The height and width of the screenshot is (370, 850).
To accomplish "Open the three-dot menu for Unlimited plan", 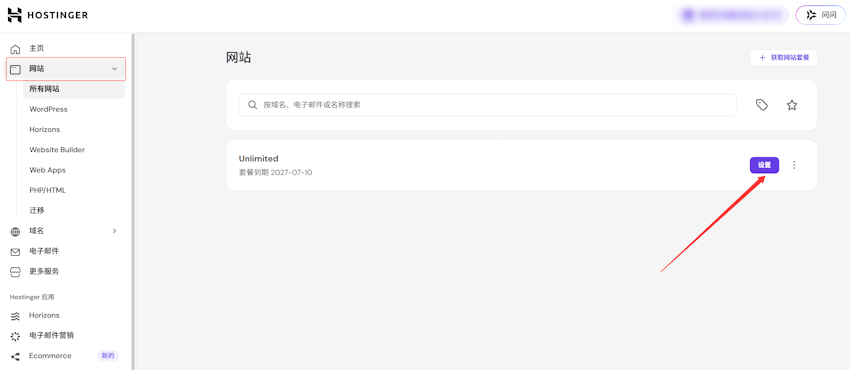I will click(794, 165).
